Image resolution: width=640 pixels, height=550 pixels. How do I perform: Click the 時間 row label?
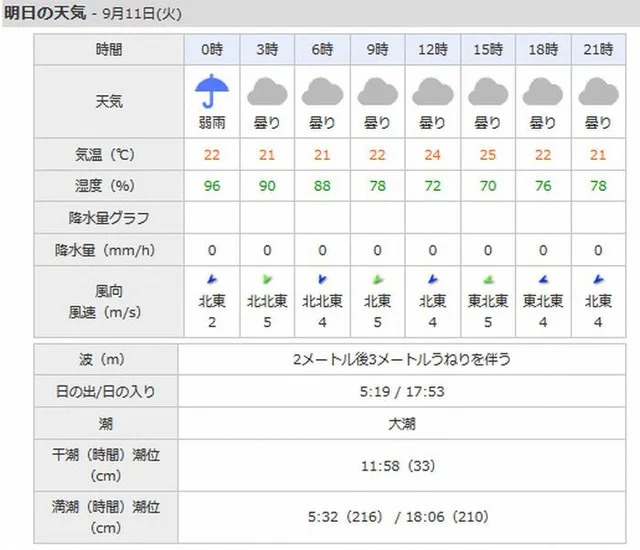(x=109, y=50)
